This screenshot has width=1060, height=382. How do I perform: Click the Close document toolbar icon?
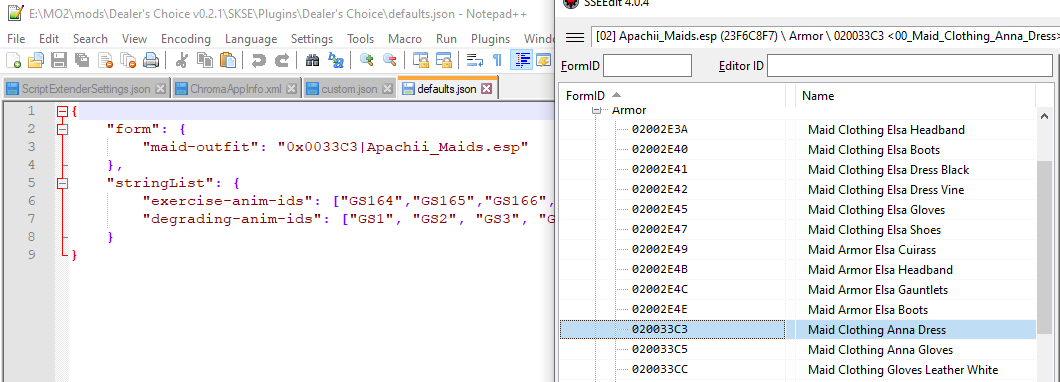[105, 60]
